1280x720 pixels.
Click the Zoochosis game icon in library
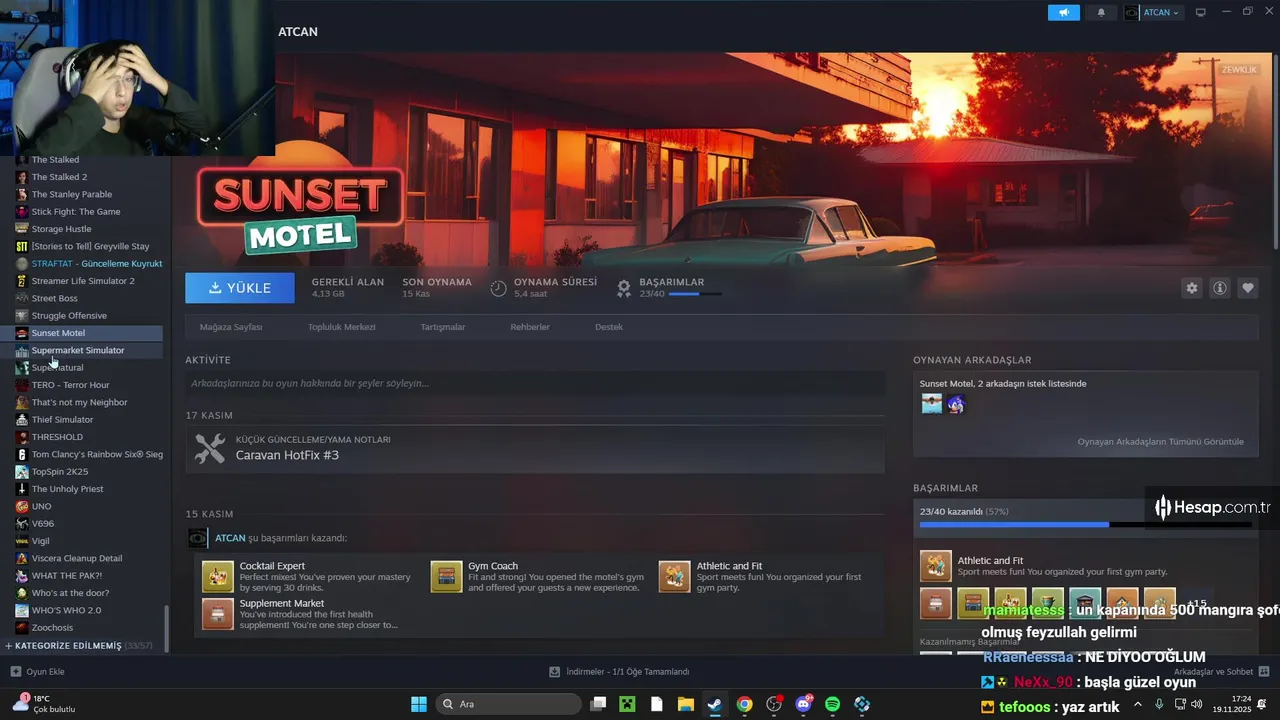click(x=22, y=627)
